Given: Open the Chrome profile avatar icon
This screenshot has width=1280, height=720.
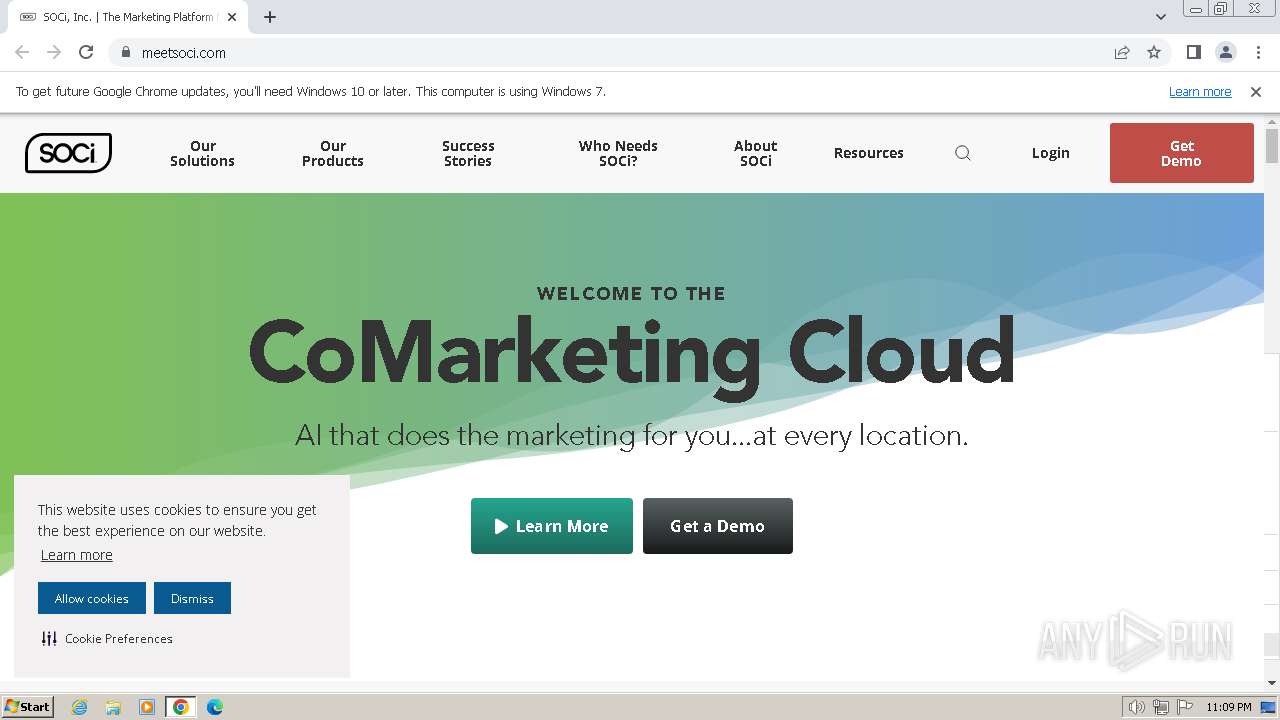Looking at the screenshot, I should click(x=1225, y=52).
